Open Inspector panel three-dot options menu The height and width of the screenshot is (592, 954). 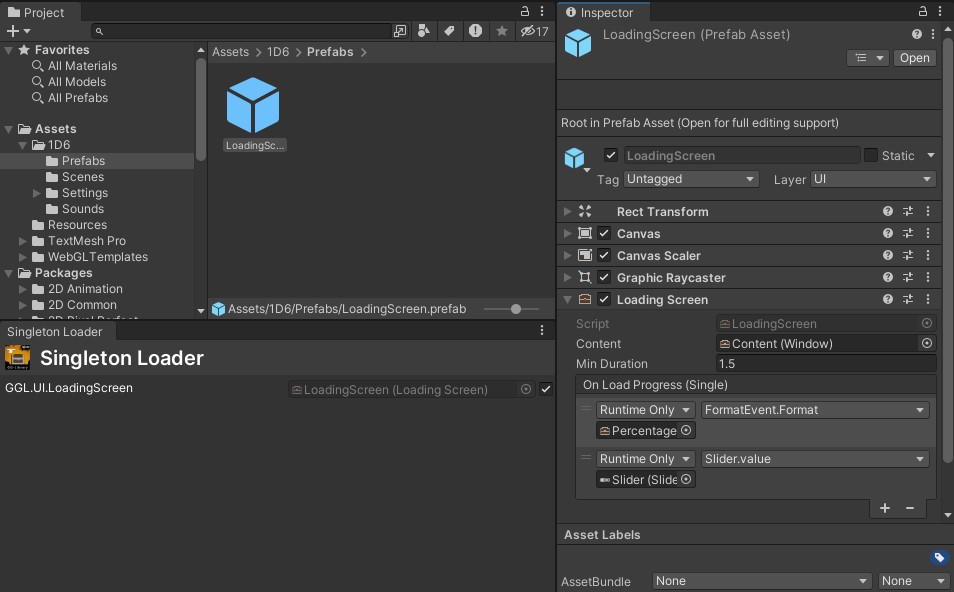point(939,11)
